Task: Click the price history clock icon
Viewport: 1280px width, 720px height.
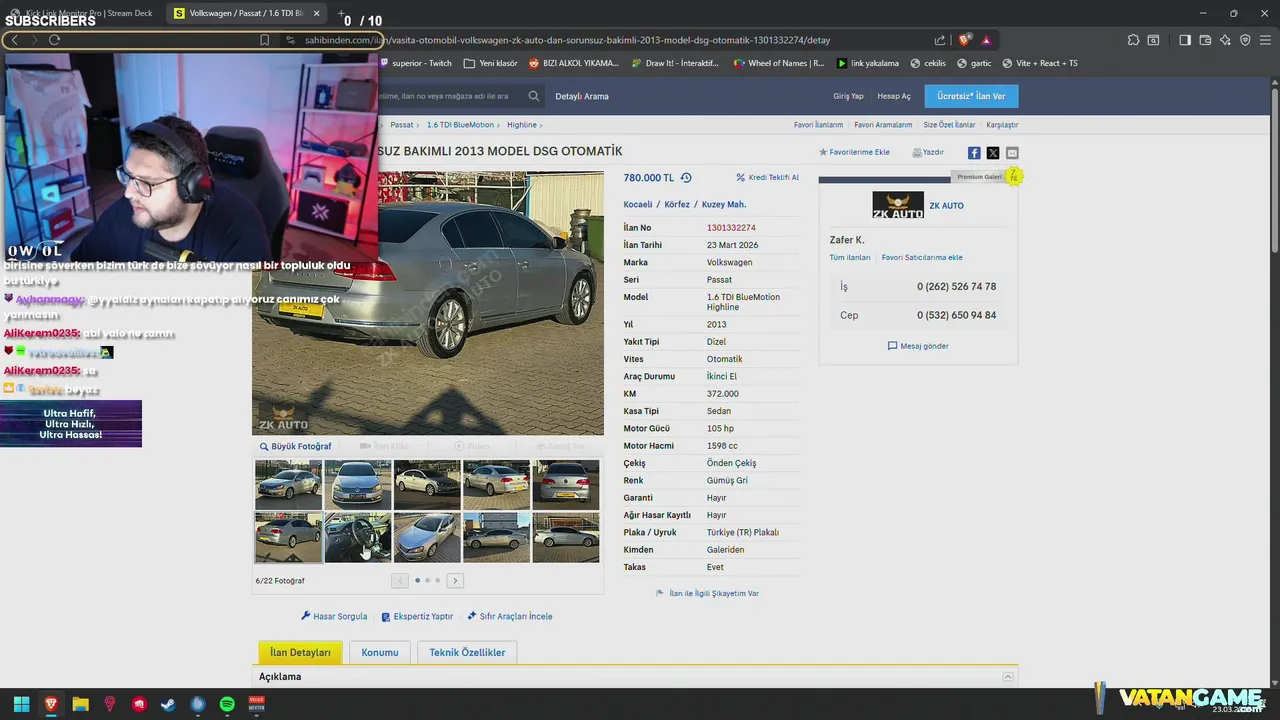Action: (686, 178)
